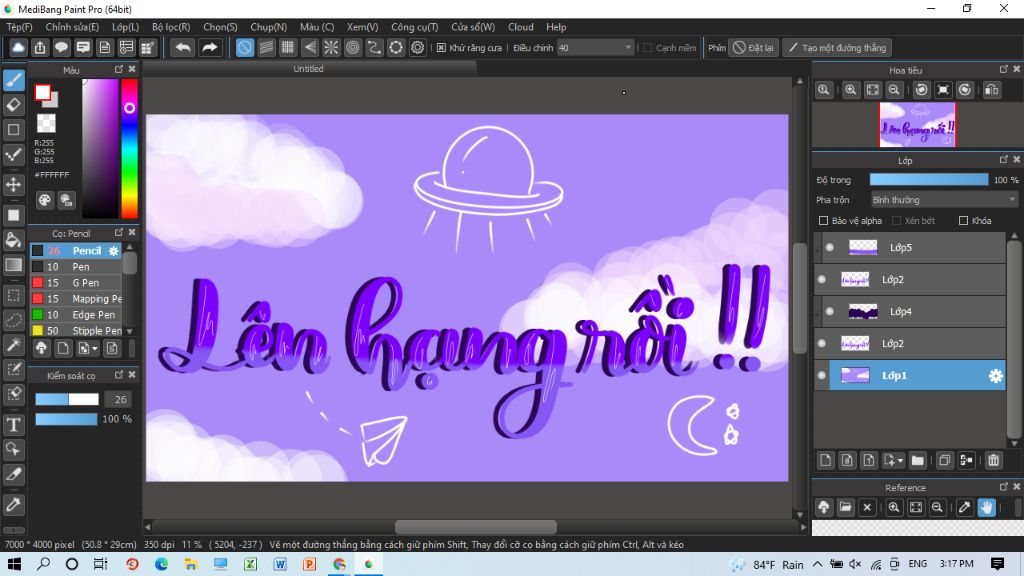The image size is (1024, 576).
Task: Delete the selected layer with trash icon
Action: pyautogui.click(x=993, y=460)
